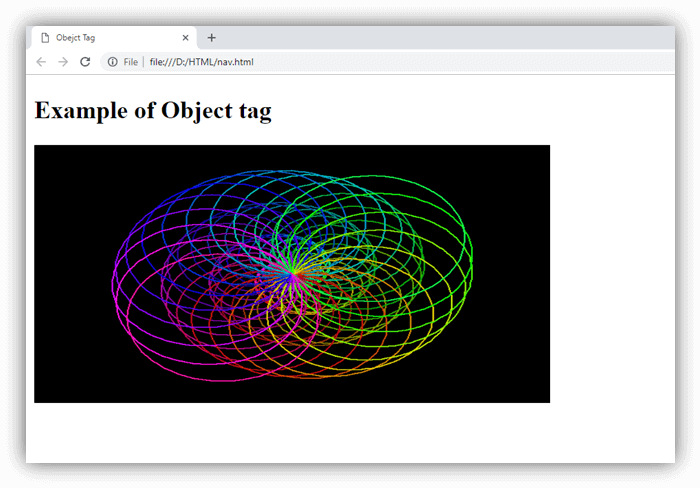View site information via the info icon
Image resolution: width=700 pixels, height=488 pixels.
(x=112, y=62)
